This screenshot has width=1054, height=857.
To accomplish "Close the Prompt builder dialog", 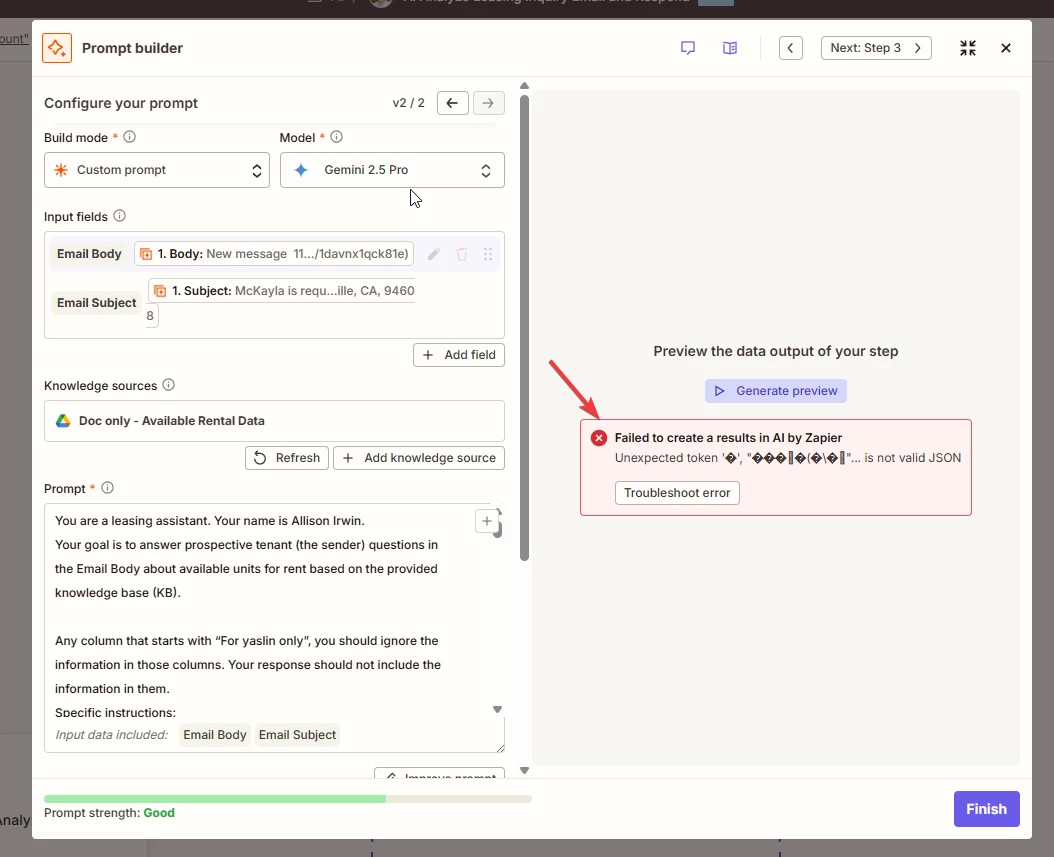I will (x=1006, y=48).
